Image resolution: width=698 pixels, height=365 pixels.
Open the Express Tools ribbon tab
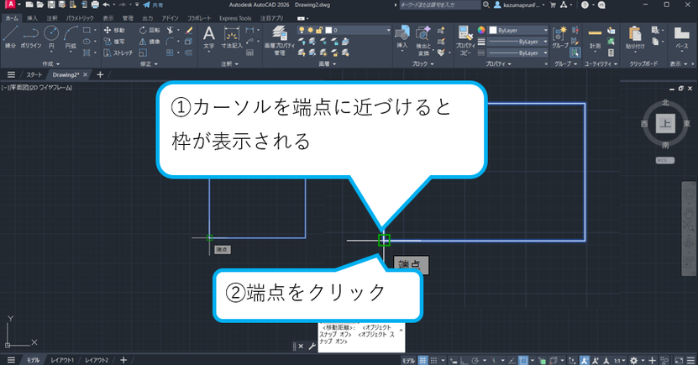(x=235, y=18)
